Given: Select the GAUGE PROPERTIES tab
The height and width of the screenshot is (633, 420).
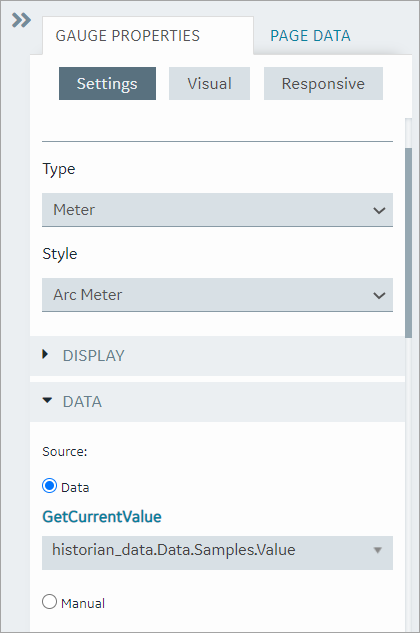Looking at the screenshot, I should tap(128, 36).
